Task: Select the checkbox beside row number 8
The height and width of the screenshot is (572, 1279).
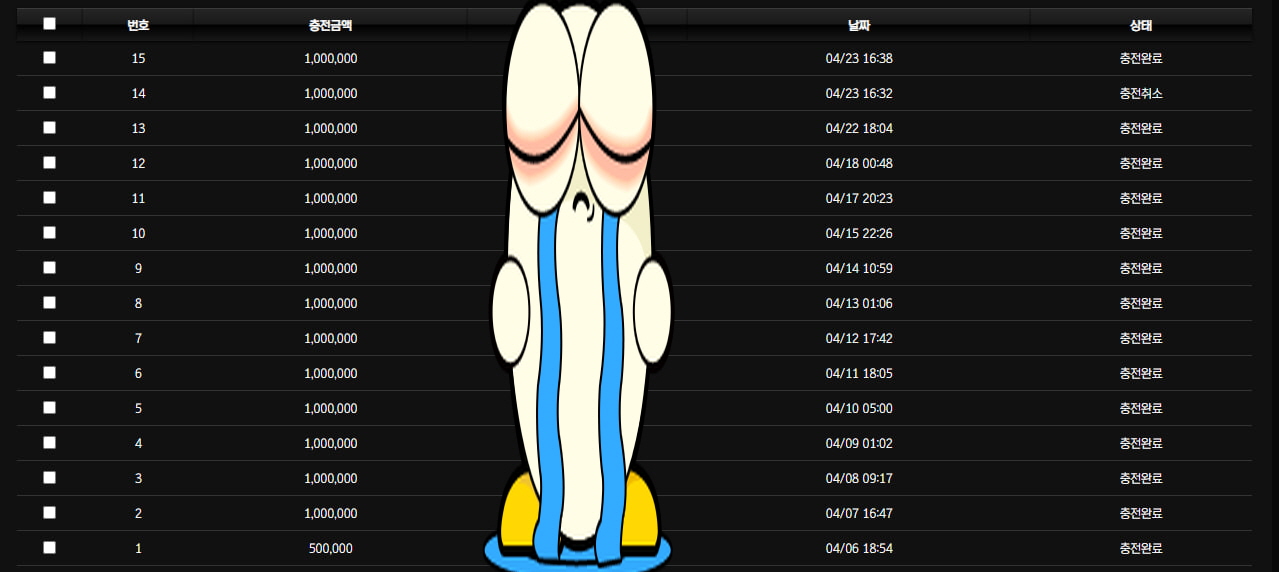Action: 50,303
